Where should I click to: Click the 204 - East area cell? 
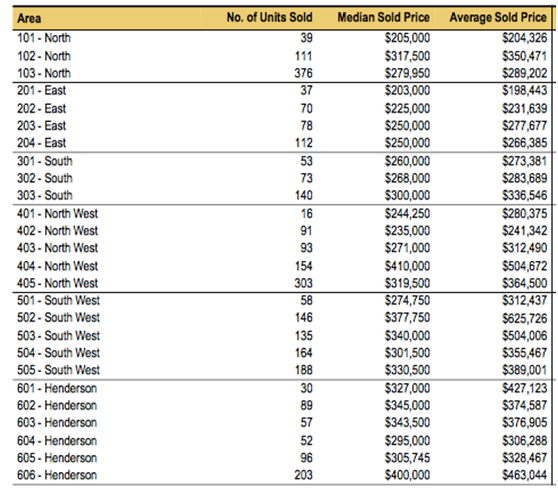pos(41,143)
